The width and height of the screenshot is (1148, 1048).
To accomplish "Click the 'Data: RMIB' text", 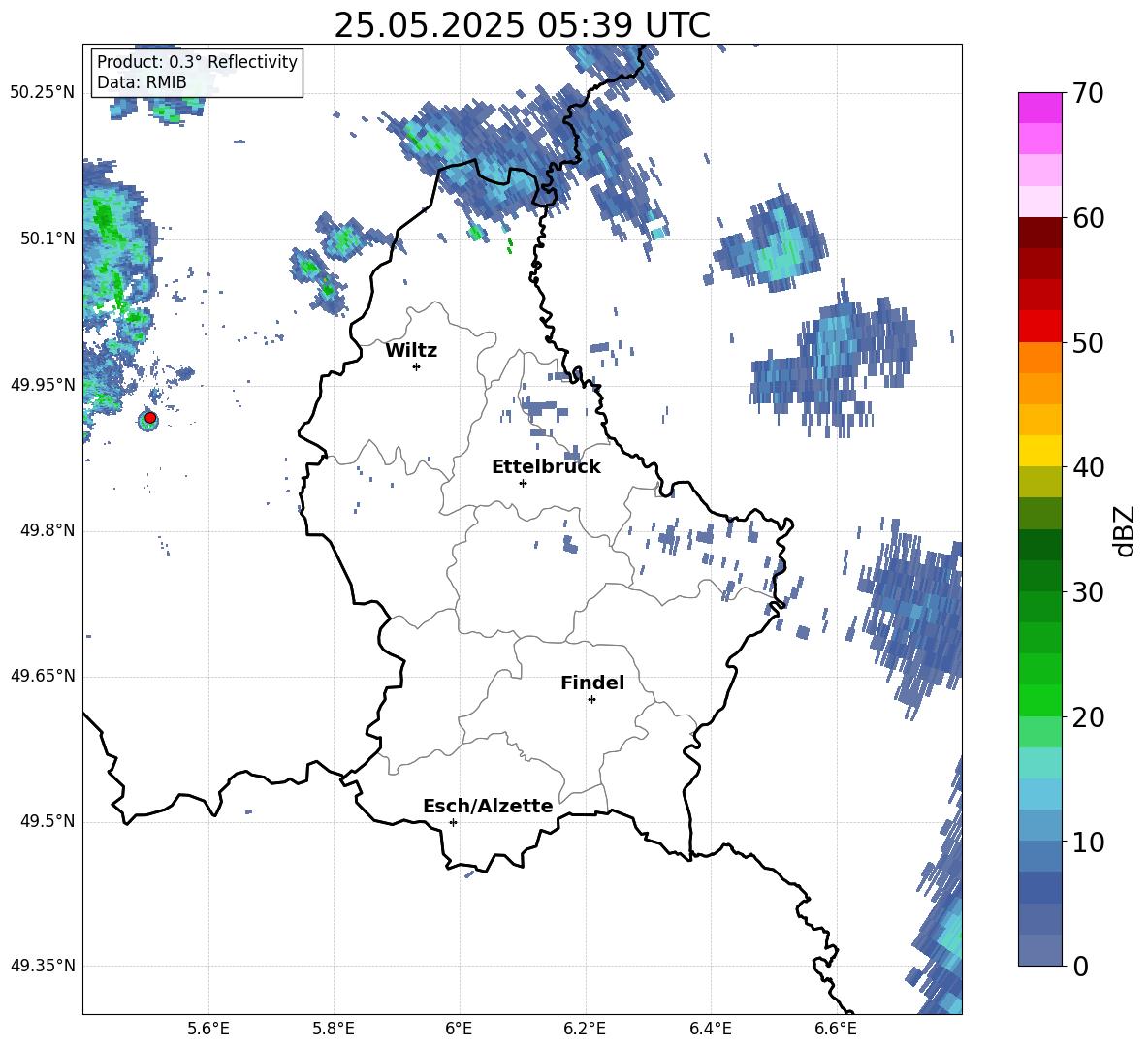I will [142, 82].
